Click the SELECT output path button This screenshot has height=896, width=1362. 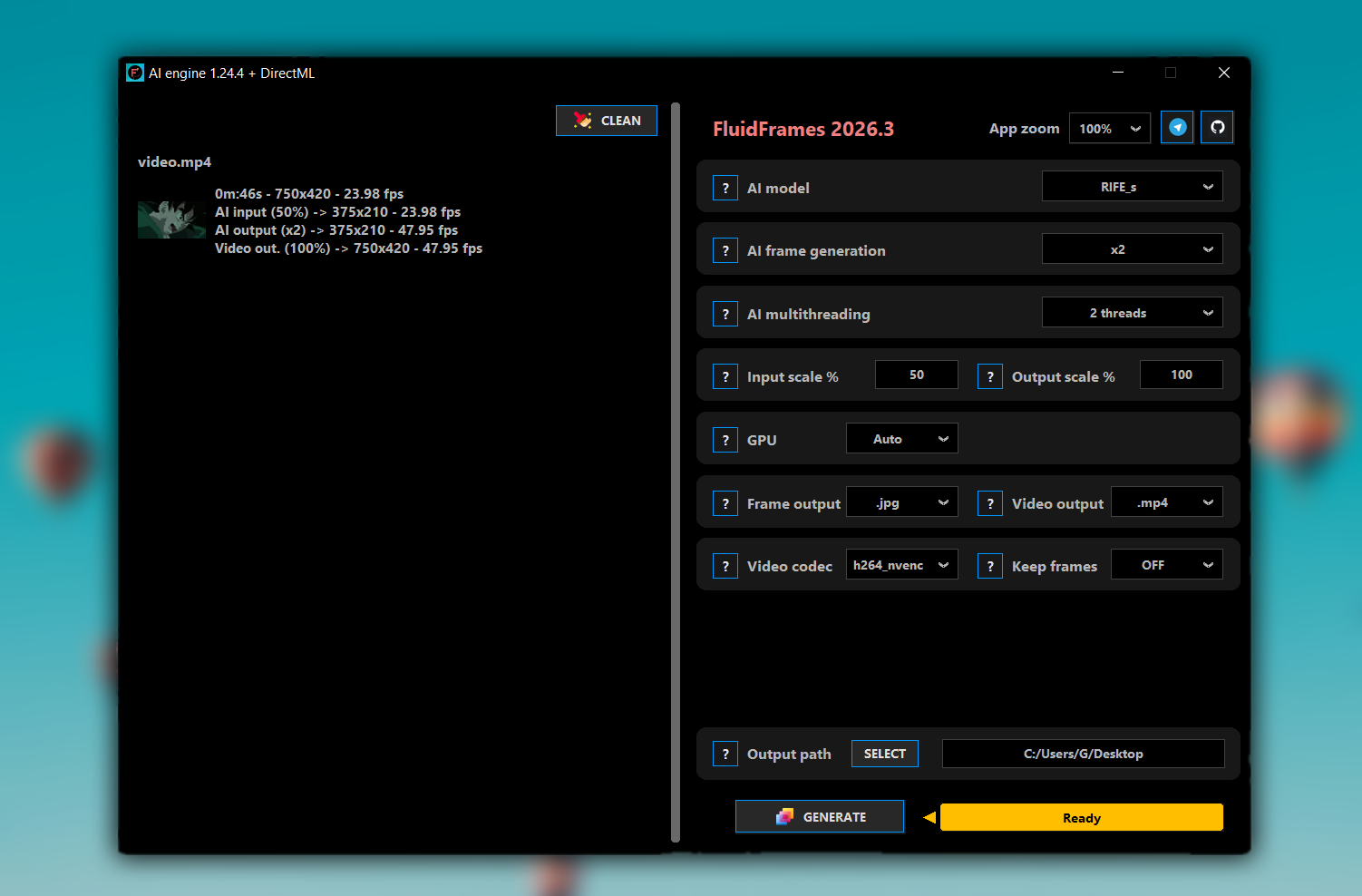pyautogui.click(x=885, y=754)
